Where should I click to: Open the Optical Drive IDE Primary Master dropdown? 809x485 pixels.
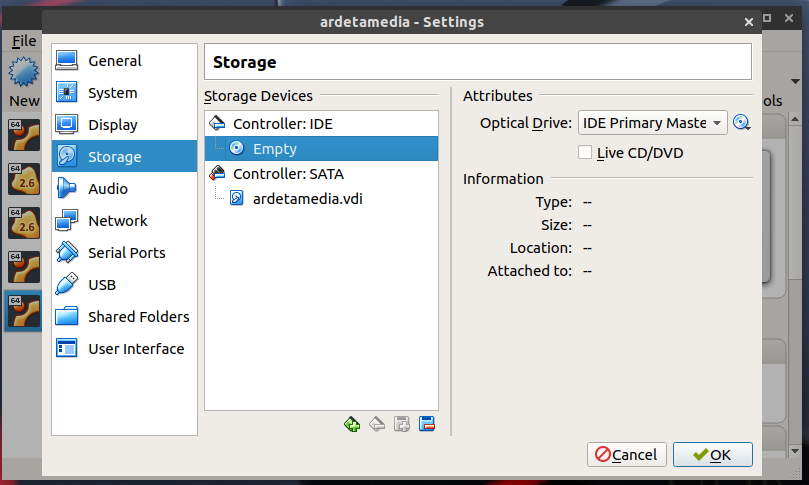point(652,123)
